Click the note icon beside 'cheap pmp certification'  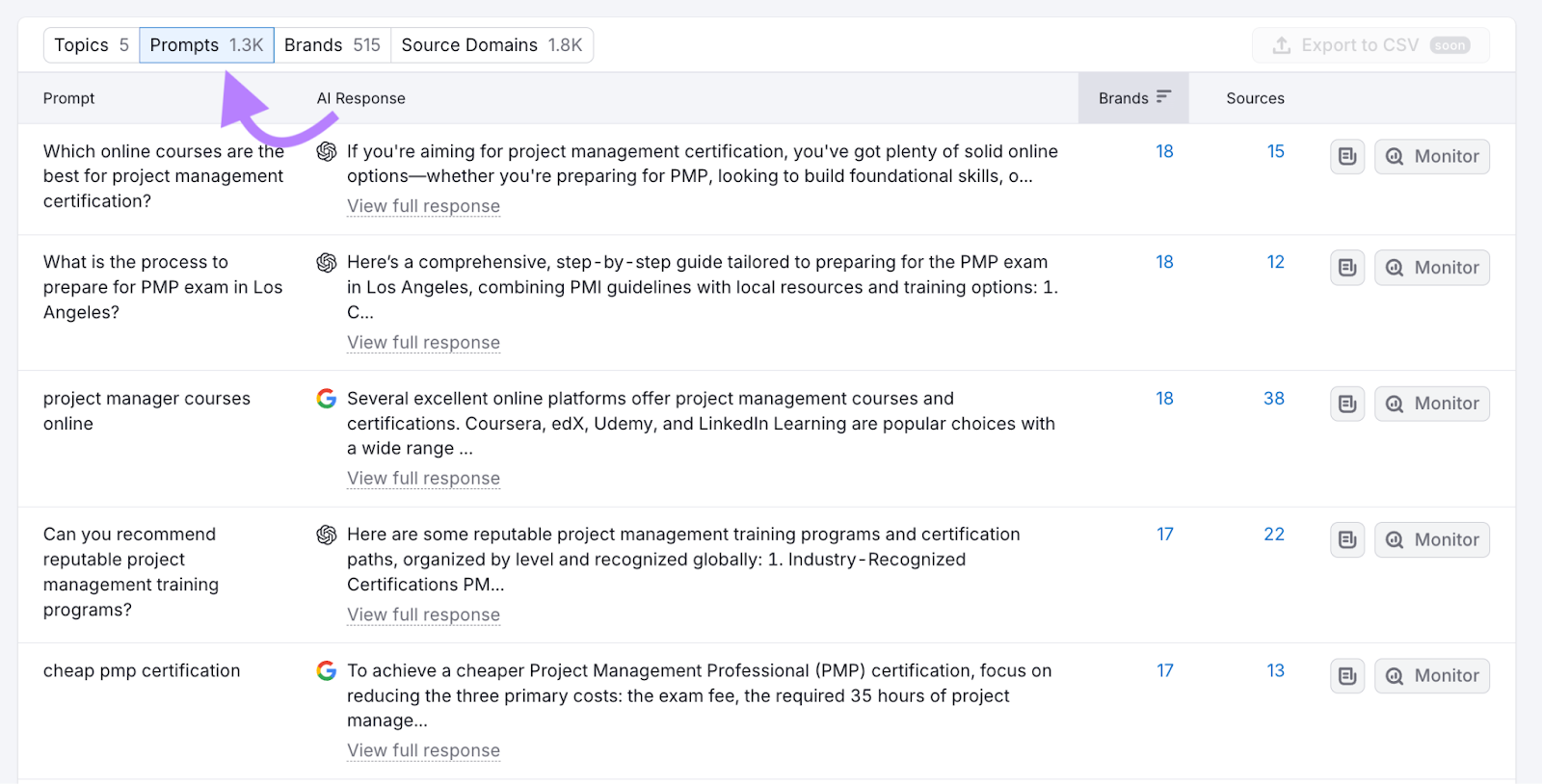[x=1346, y=676]
